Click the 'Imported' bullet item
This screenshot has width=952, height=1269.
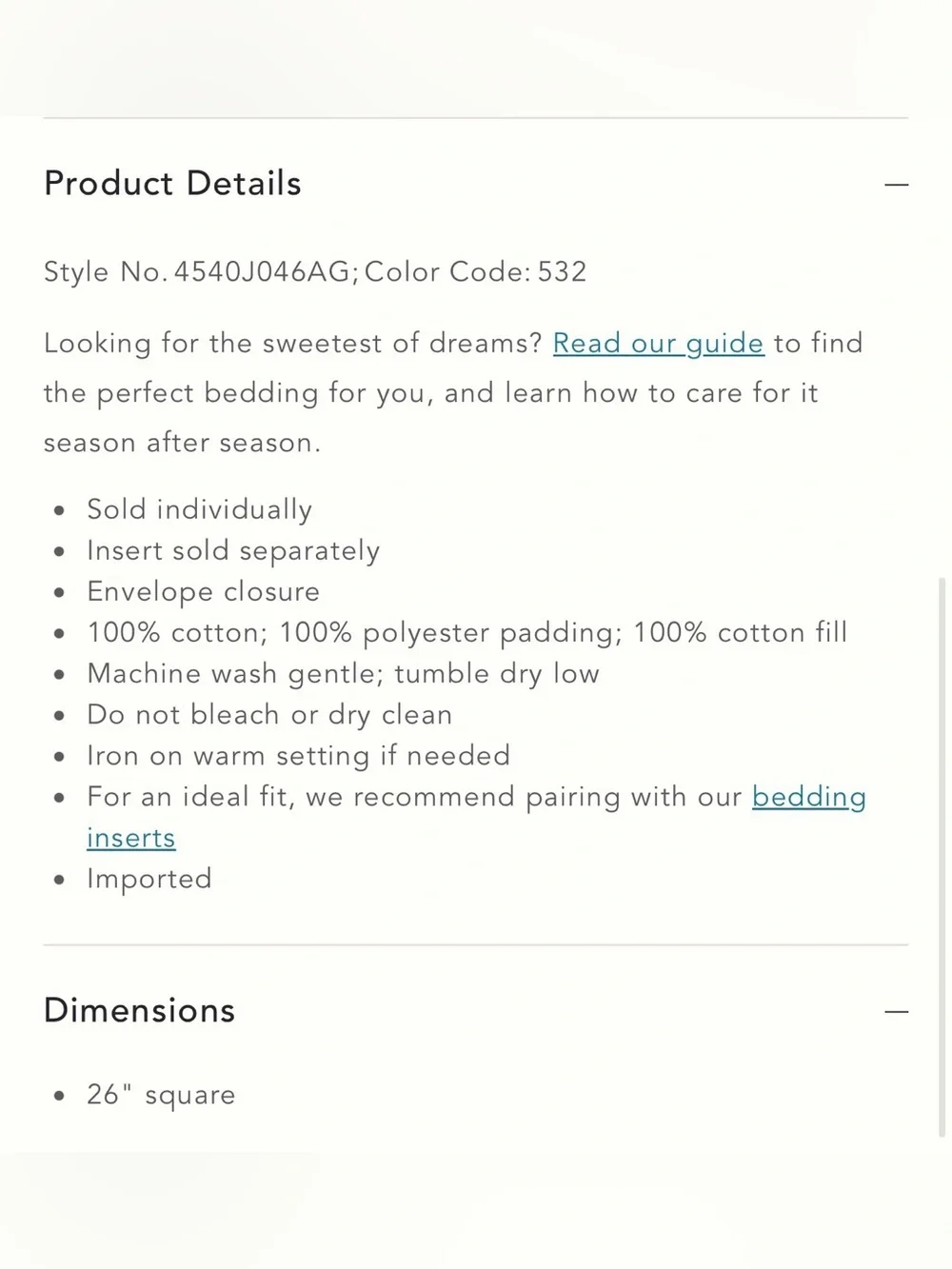[x=149, y=879]
